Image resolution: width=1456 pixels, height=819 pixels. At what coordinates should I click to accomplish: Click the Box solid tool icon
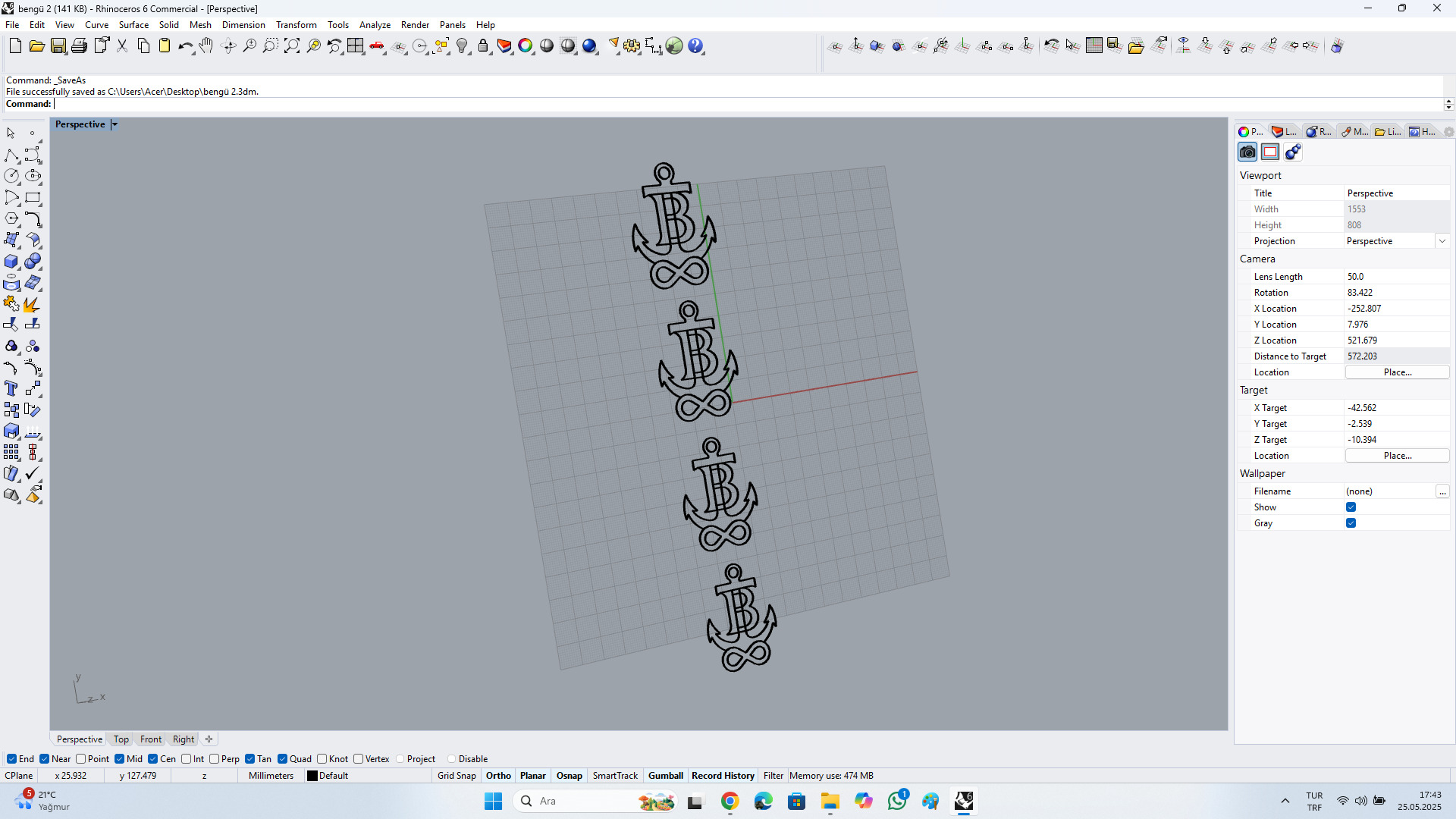click(x=11, y=262)
